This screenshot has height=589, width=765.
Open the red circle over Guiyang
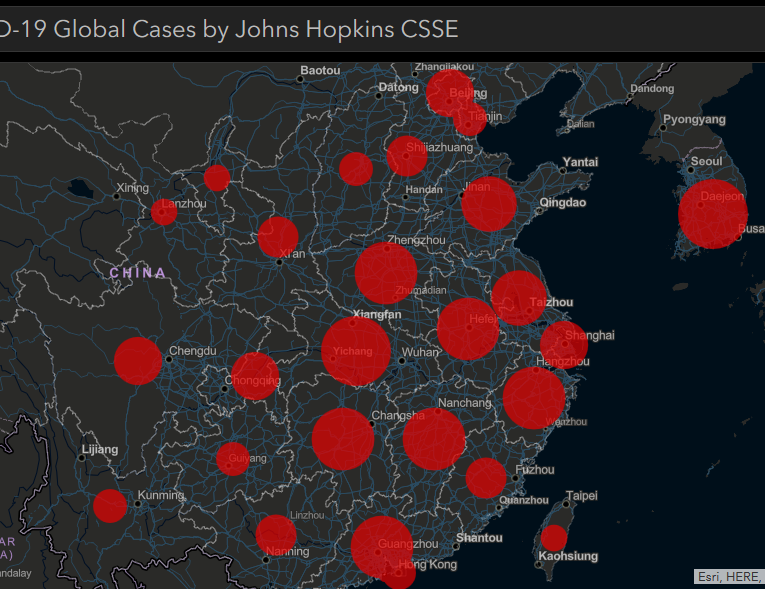pyautogui.click(x=233, y=459)
